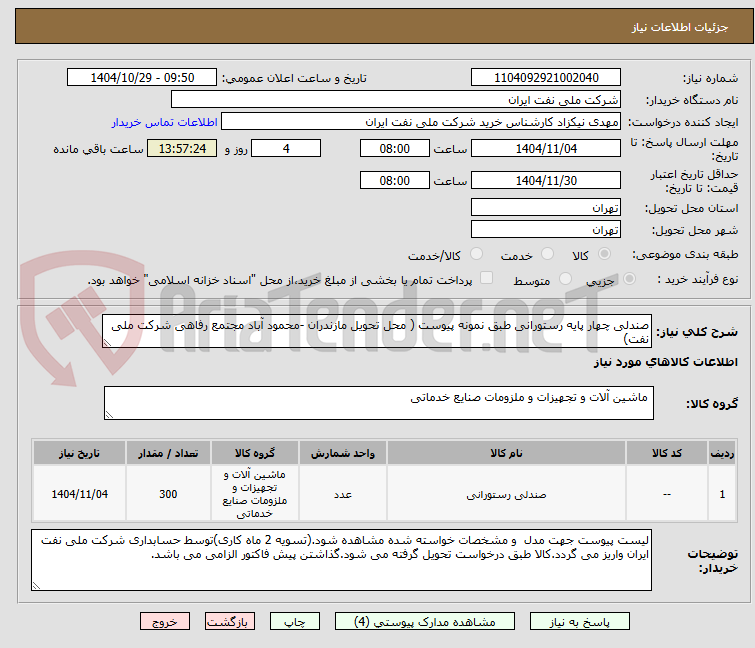Click the تعداد / مقدار column header
This screenshot has height=648, width=755.
(169, 453)
